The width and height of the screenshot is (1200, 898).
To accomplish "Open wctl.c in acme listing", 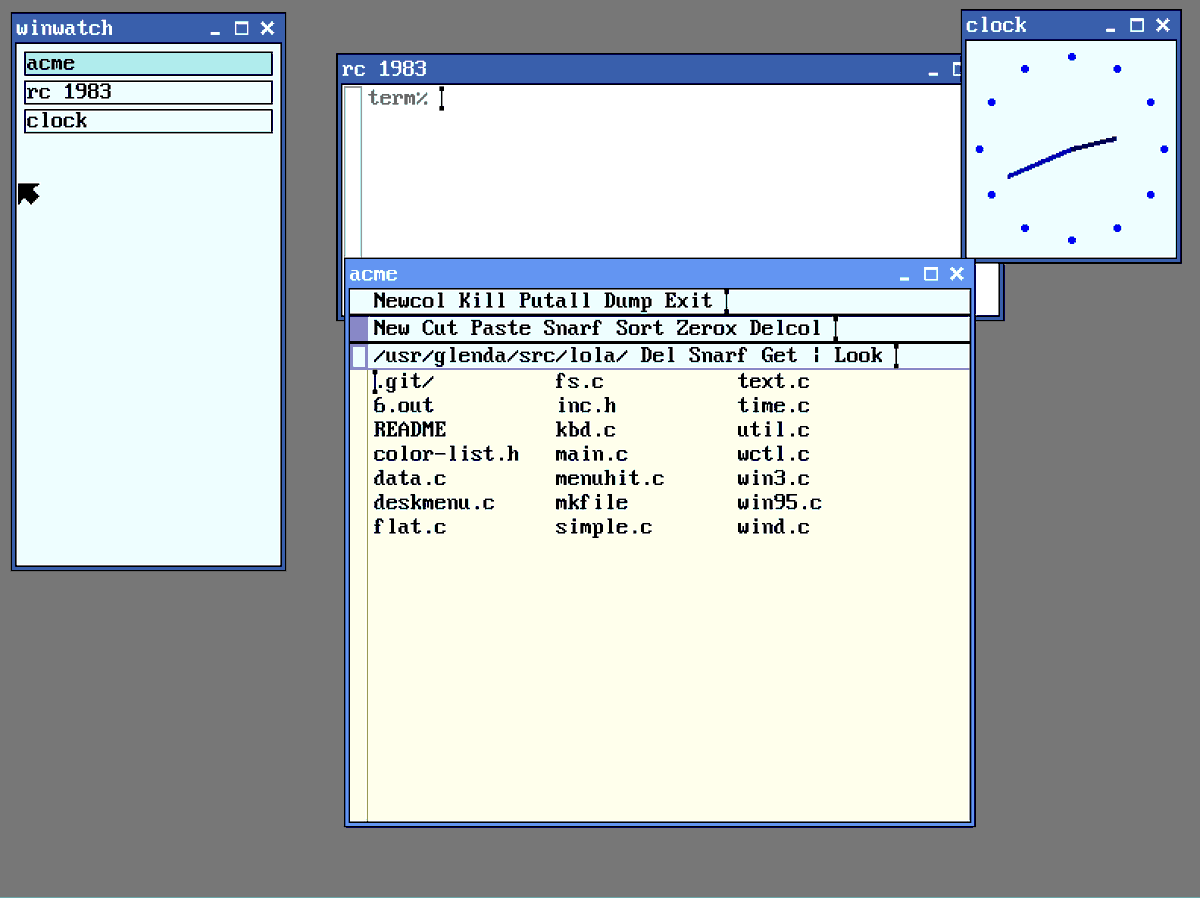I will [774, 454].
